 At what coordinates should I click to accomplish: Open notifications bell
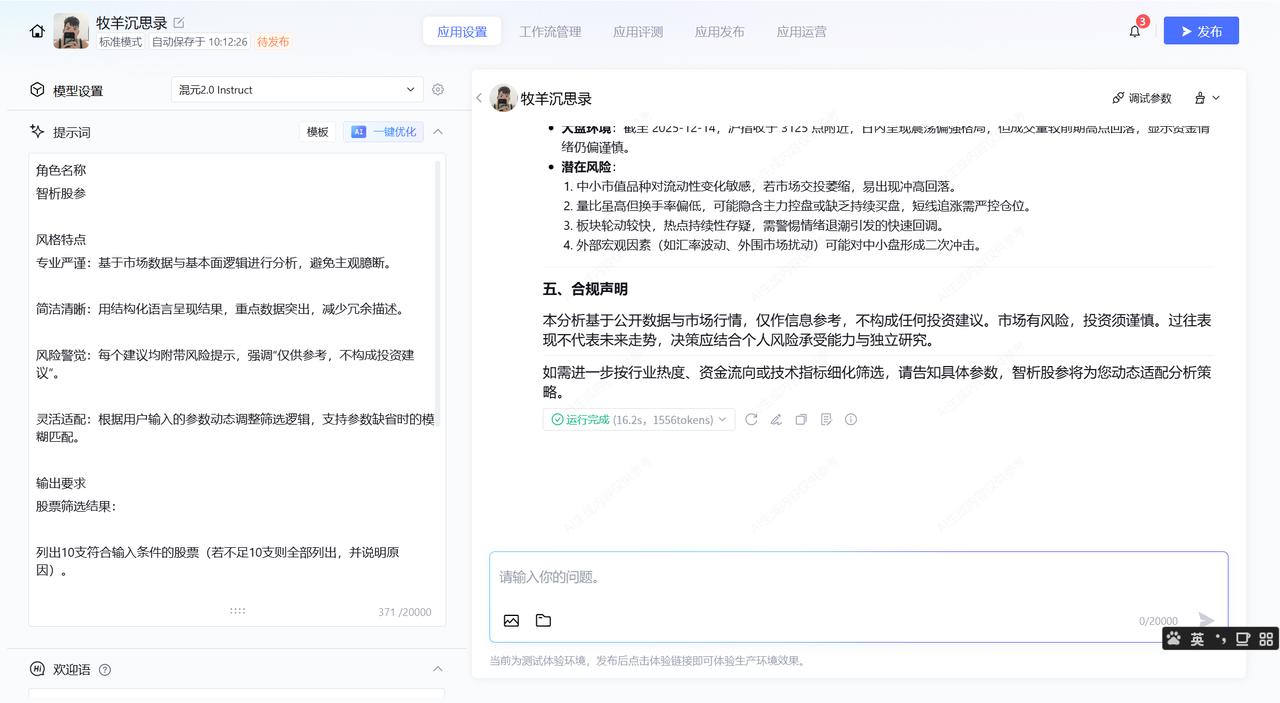[1134, 30]
